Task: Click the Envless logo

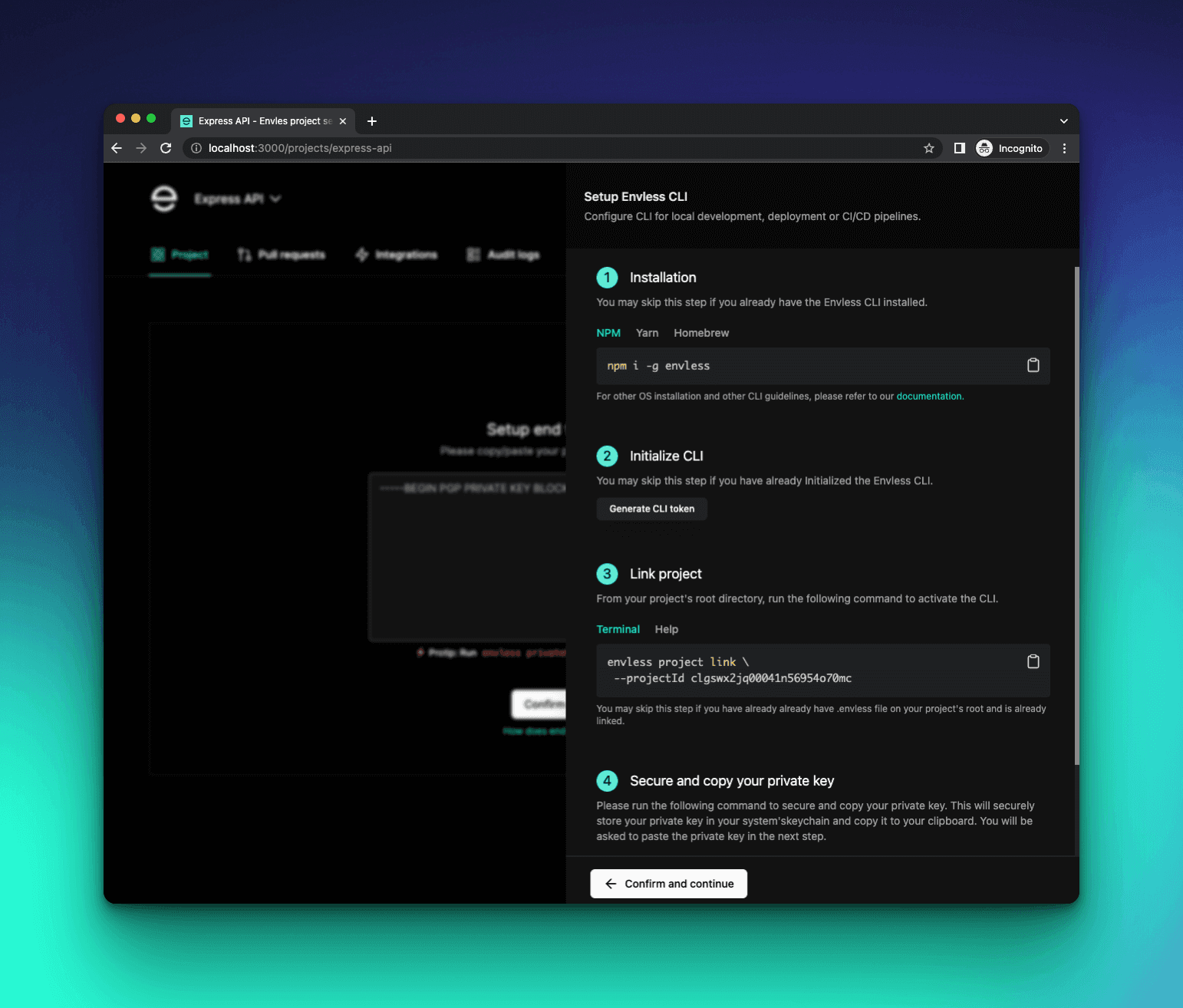Action: [164, 199]
